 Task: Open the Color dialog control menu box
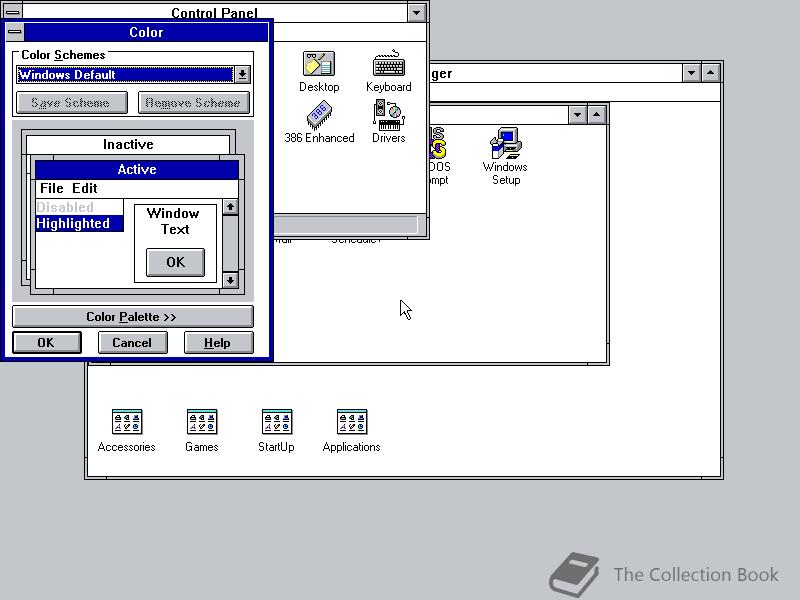pos(15,32)
